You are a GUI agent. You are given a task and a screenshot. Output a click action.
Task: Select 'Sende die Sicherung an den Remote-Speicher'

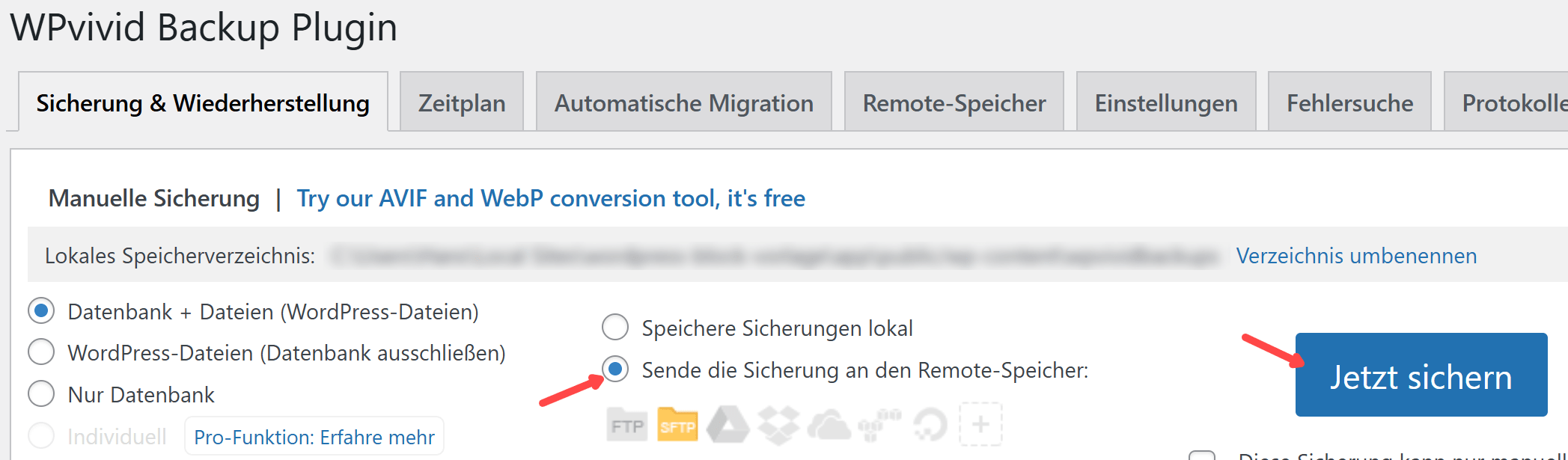[x=615, y=369]
